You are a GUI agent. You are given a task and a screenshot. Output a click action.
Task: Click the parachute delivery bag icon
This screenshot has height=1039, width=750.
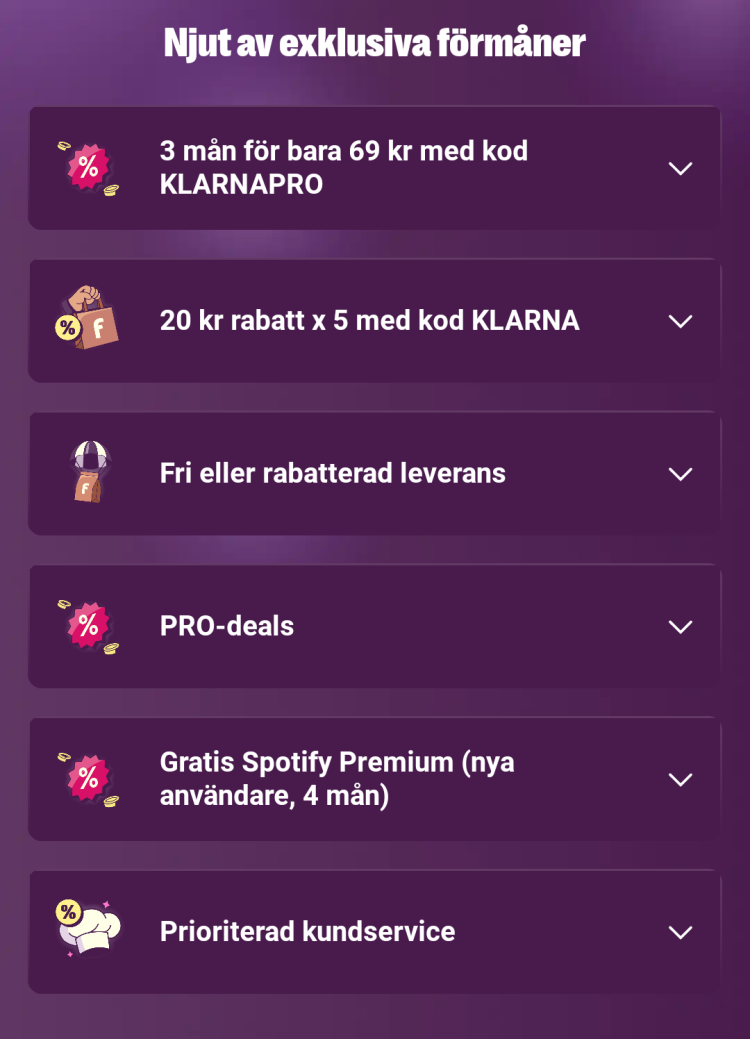[89, 472]
